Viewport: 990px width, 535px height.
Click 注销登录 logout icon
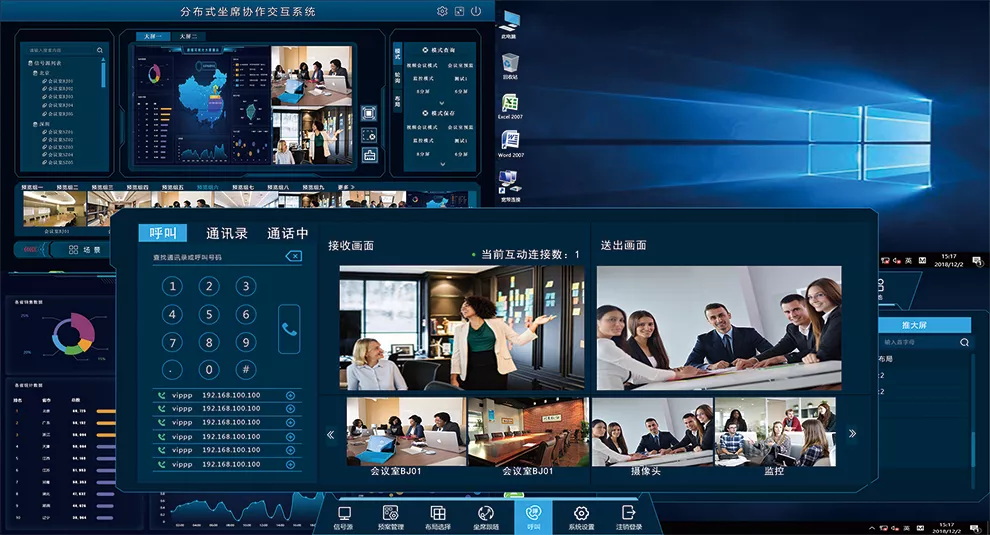629,517
